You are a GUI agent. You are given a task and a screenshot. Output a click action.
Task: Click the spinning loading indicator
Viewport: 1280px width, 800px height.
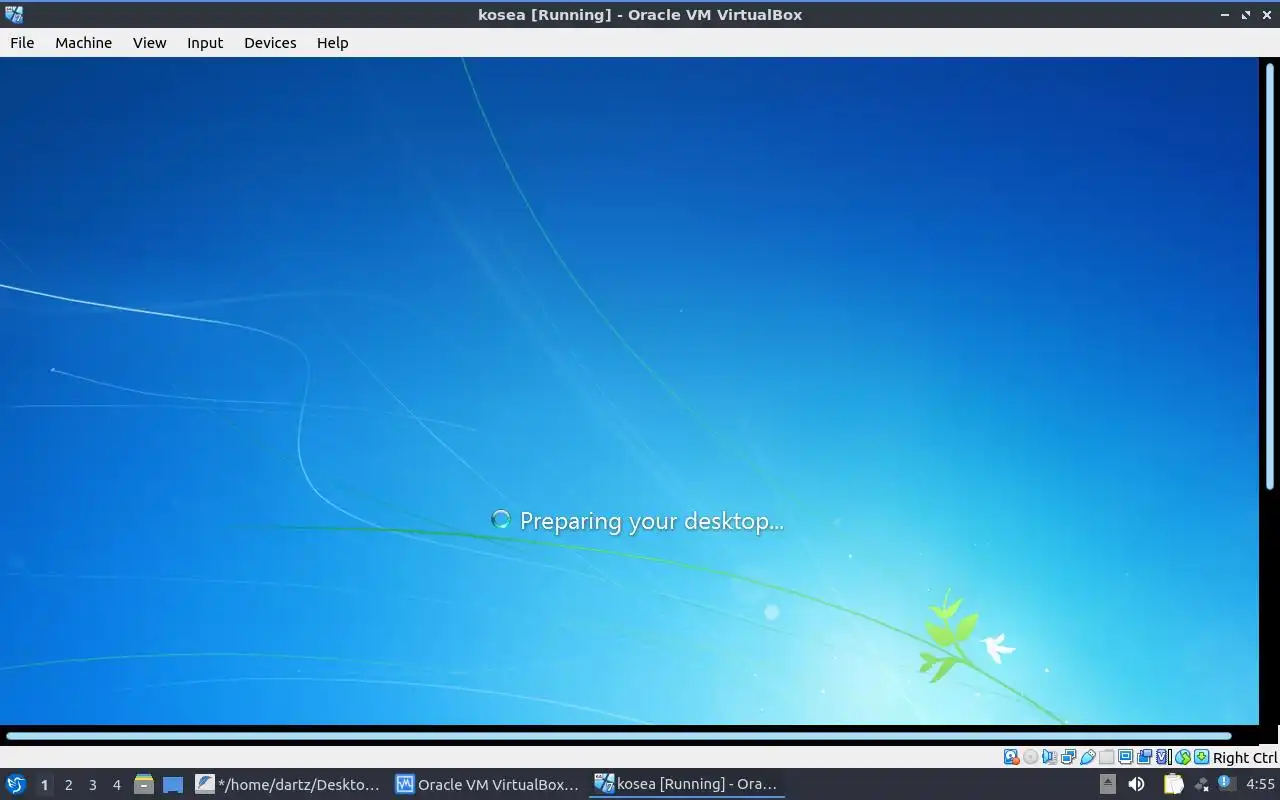pyautogui.click(x=501, y=519)
